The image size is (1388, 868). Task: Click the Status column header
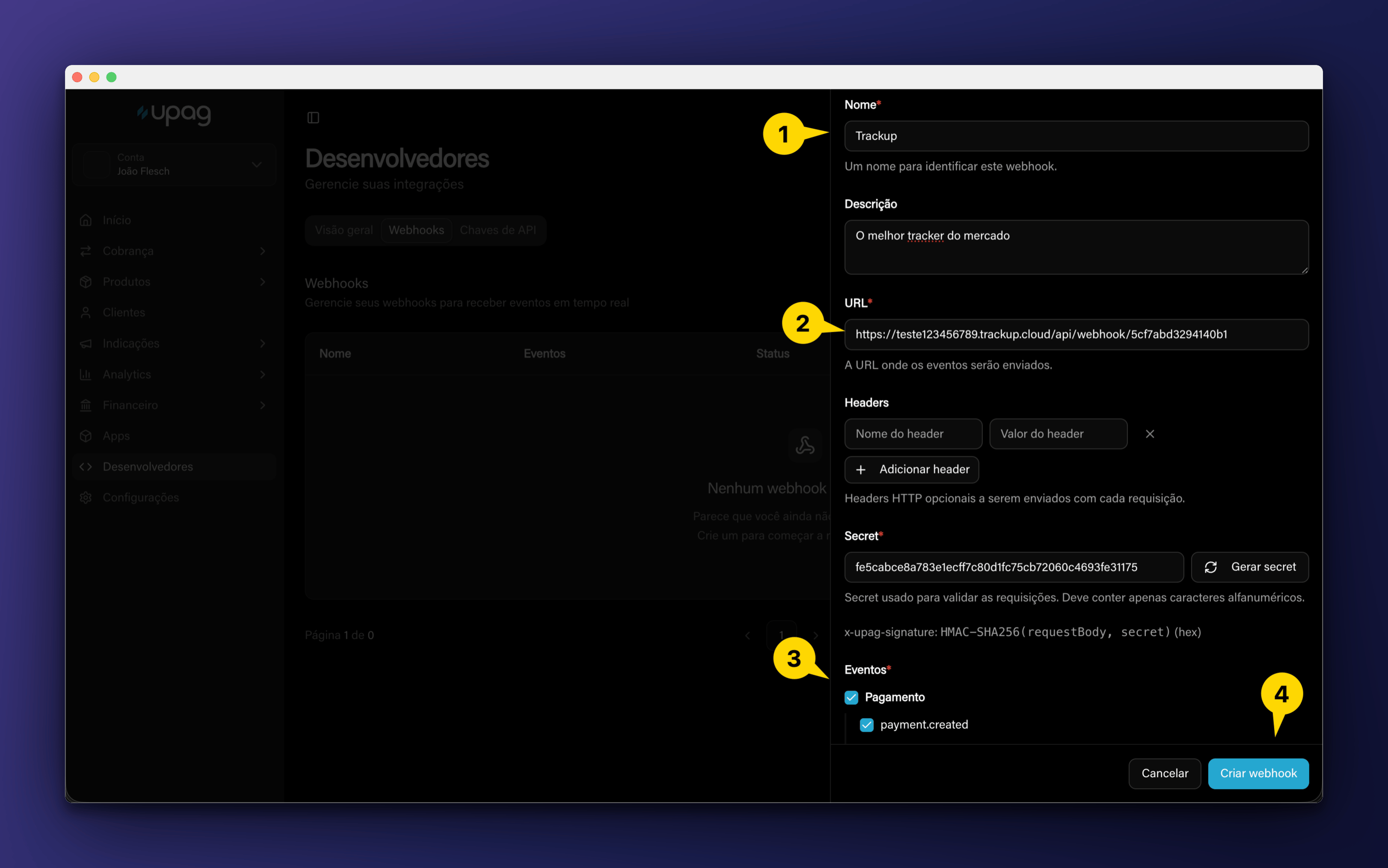pyautogui.click(x=772, y=354)
